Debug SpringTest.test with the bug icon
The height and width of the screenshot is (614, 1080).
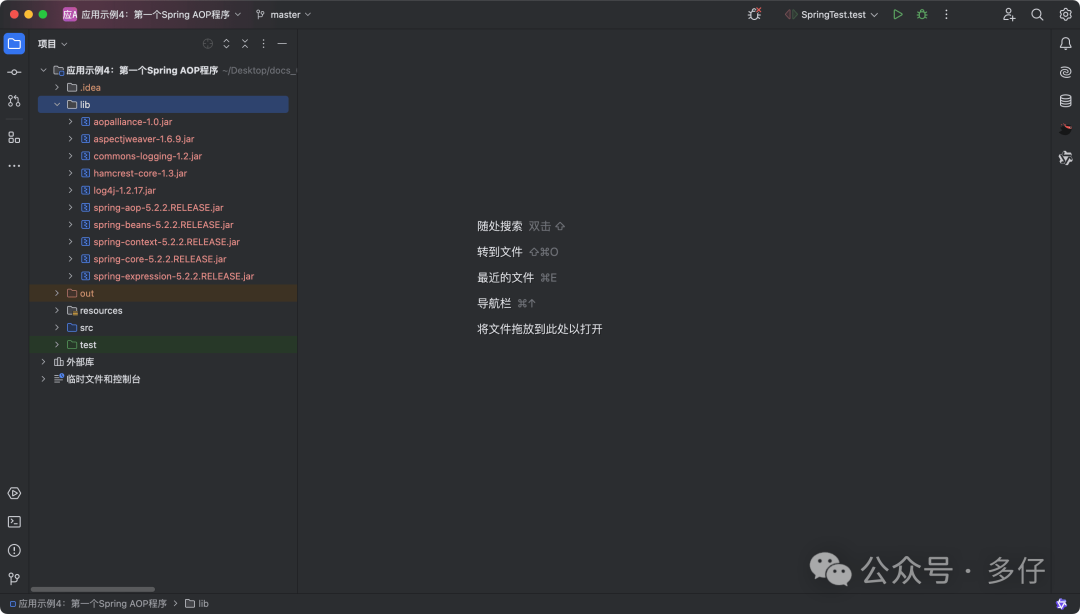pos(922,14)
